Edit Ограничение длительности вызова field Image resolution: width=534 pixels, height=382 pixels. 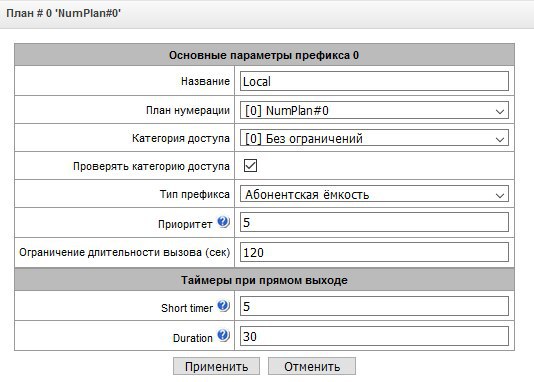(x=374, y=252)
